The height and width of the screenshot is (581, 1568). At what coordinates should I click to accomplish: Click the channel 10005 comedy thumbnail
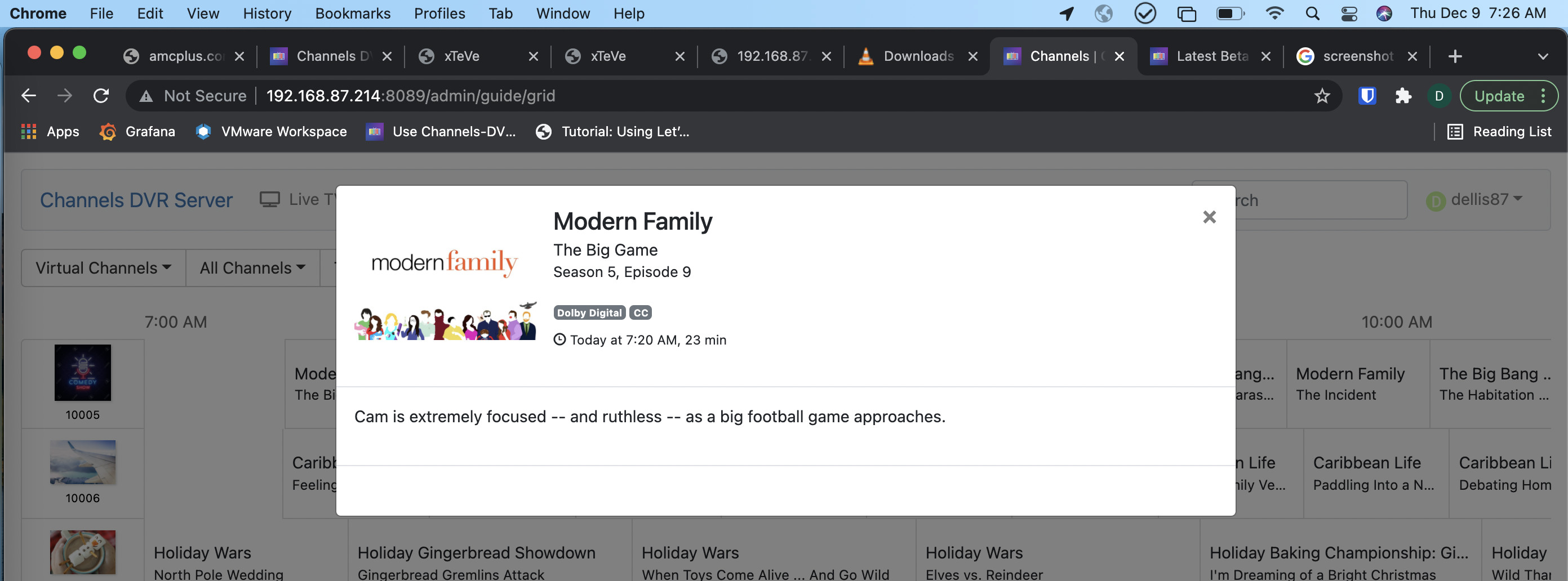click(83, 373)
